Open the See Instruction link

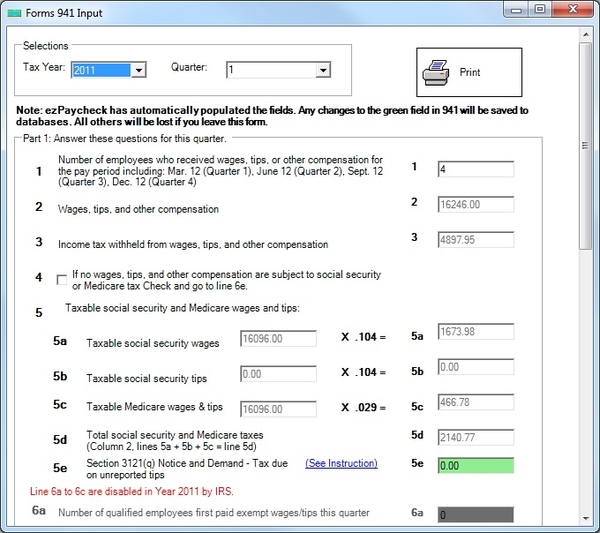[x=341, y=463]
